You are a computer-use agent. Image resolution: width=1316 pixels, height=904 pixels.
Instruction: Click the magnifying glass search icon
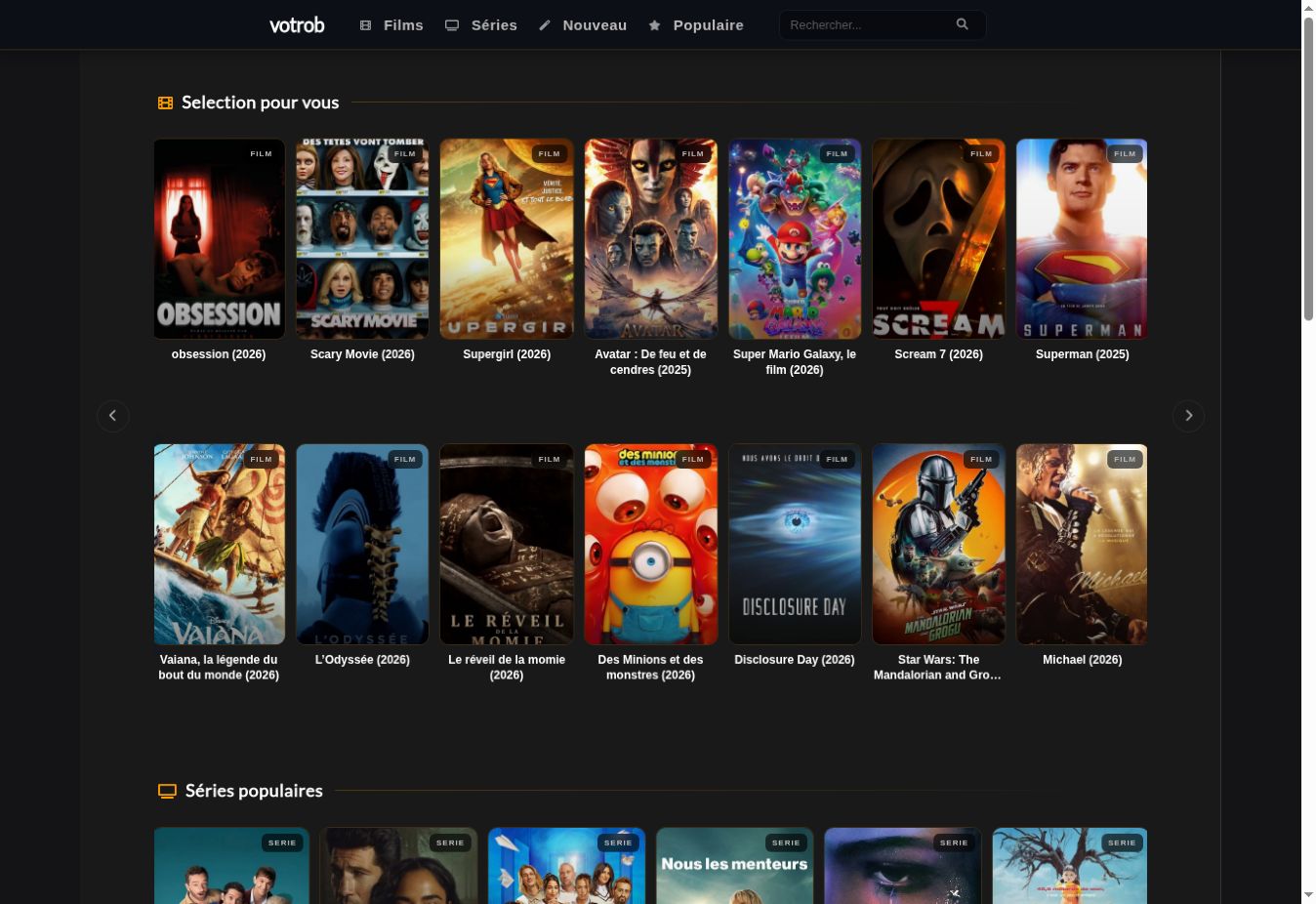click(x=963, y=24)
